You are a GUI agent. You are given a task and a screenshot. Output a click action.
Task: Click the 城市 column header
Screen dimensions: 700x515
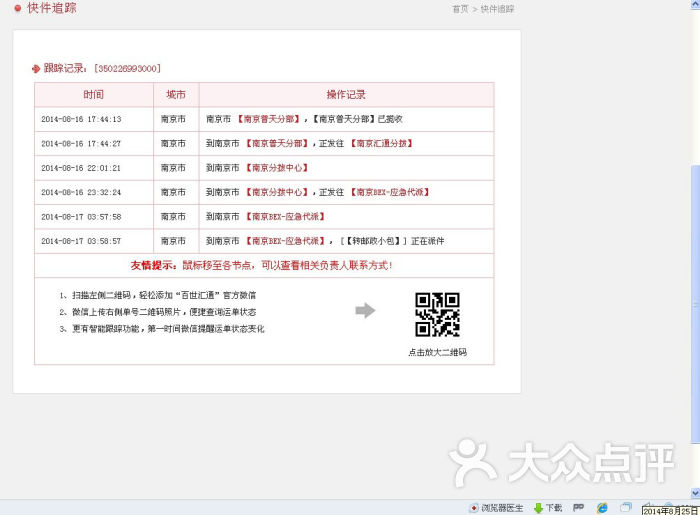176,95
